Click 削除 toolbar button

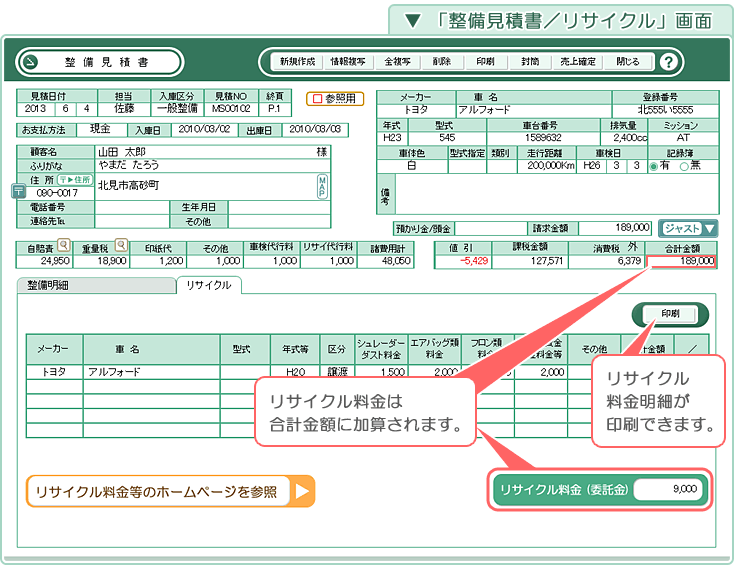coord(442,62)
